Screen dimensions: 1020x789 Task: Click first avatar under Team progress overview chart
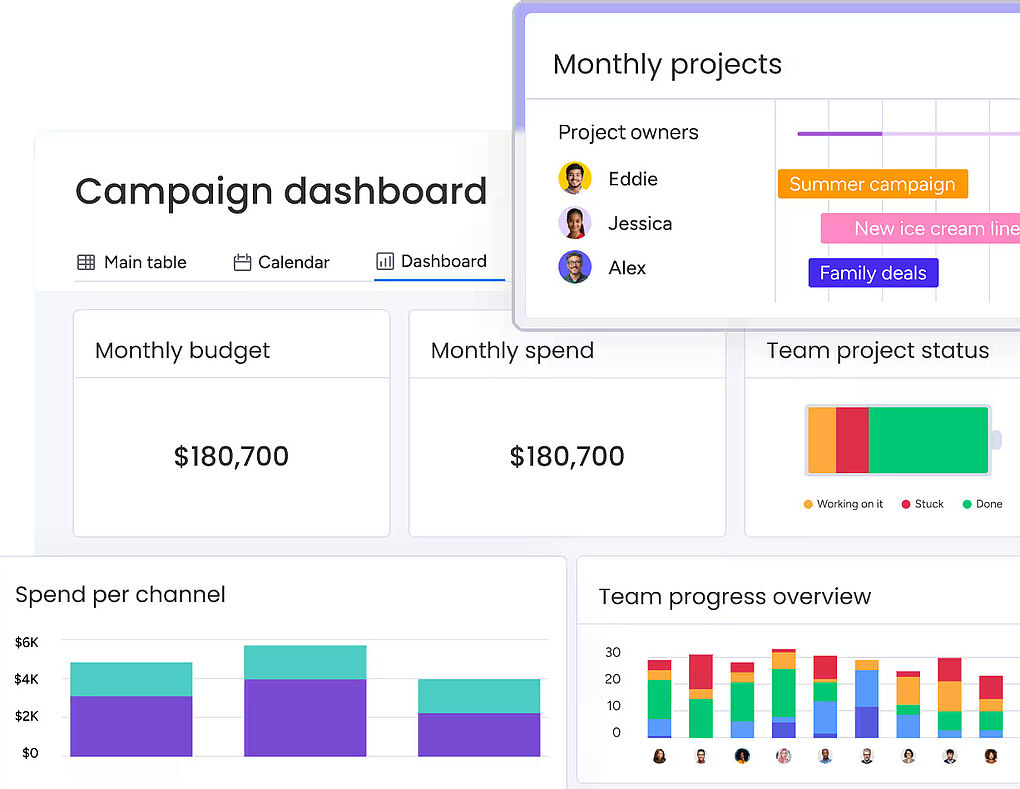[660, 756]
